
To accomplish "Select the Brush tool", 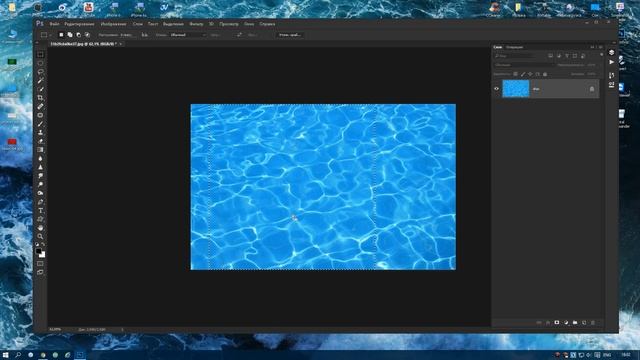I will point(40,124).
